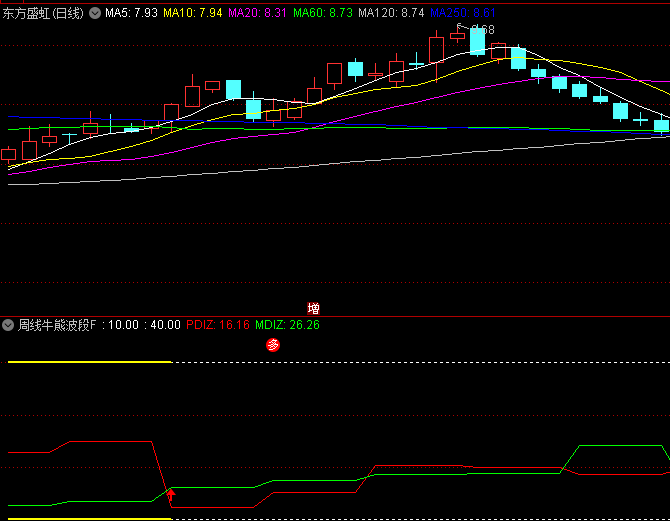Click the first red candlestick at left edge
The width and height of the screenshot is (670, 521).
[x=9, y=154]
